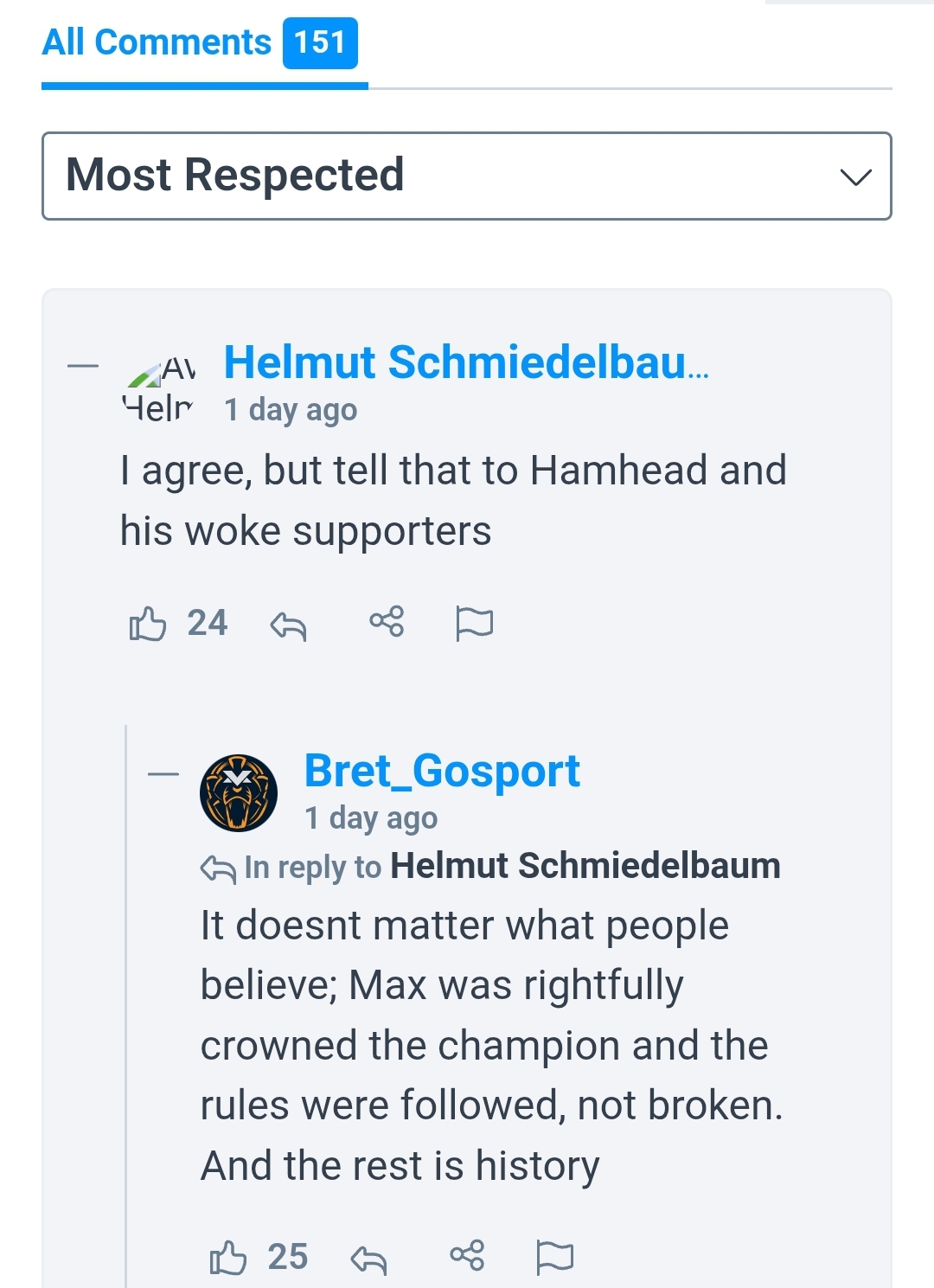Collapse Bret_Gosport's reply
Viewport: 934px width, 1288px height.
(163, 774)
